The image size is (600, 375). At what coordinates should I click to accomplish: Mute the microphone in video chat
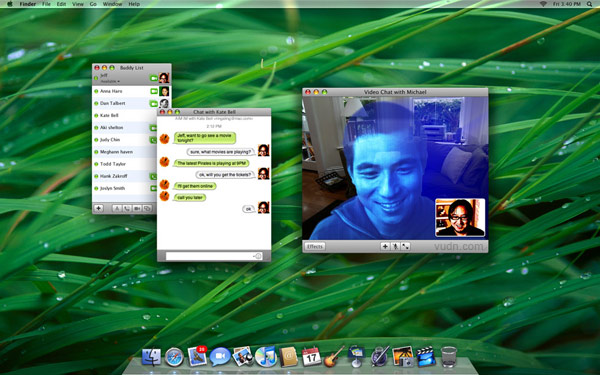pyautogui.click(x=395, y=246)
